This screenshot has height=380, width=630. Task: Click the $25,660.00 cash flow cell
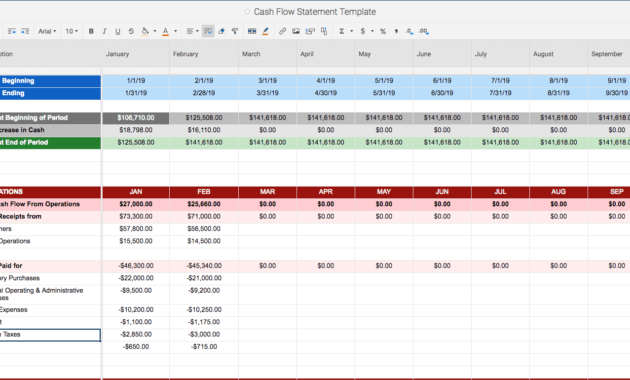coord(204,204)
